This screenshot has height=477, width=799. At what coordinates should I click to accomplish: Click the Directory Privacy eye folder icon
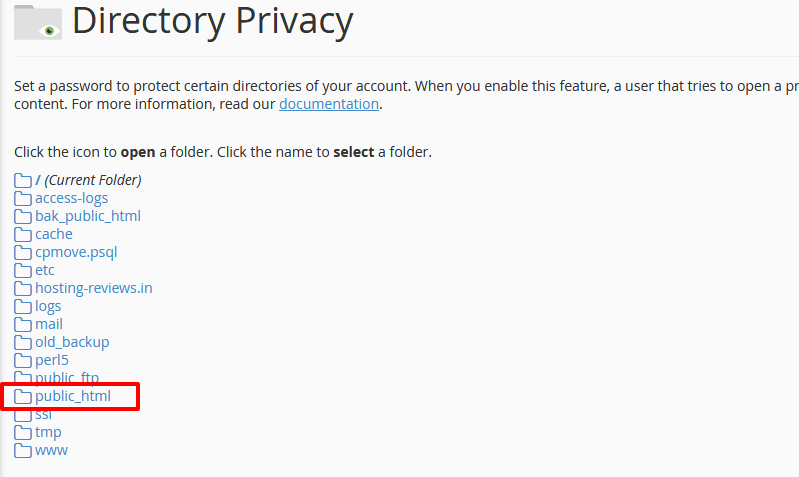point(38,22)
